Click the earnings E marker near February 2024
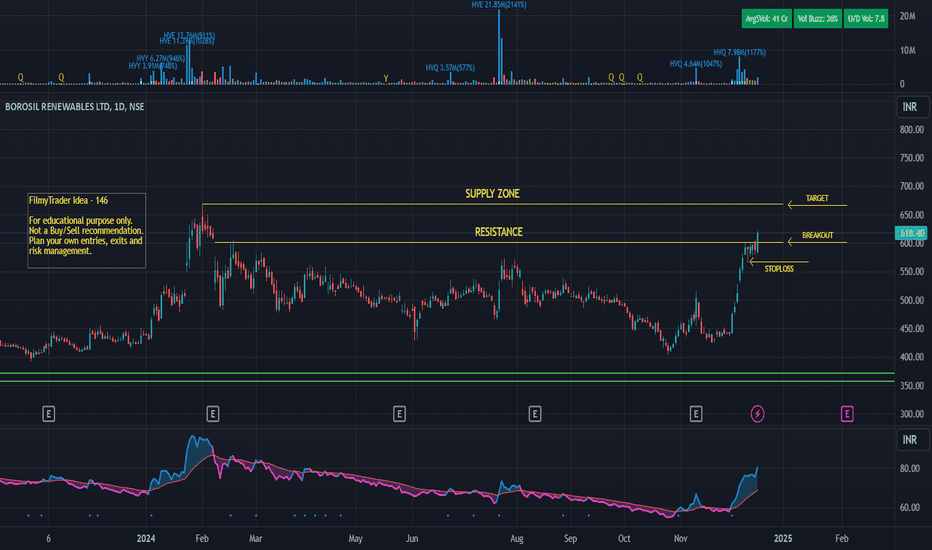Screen dimensions: 932x550 [213, 414]
